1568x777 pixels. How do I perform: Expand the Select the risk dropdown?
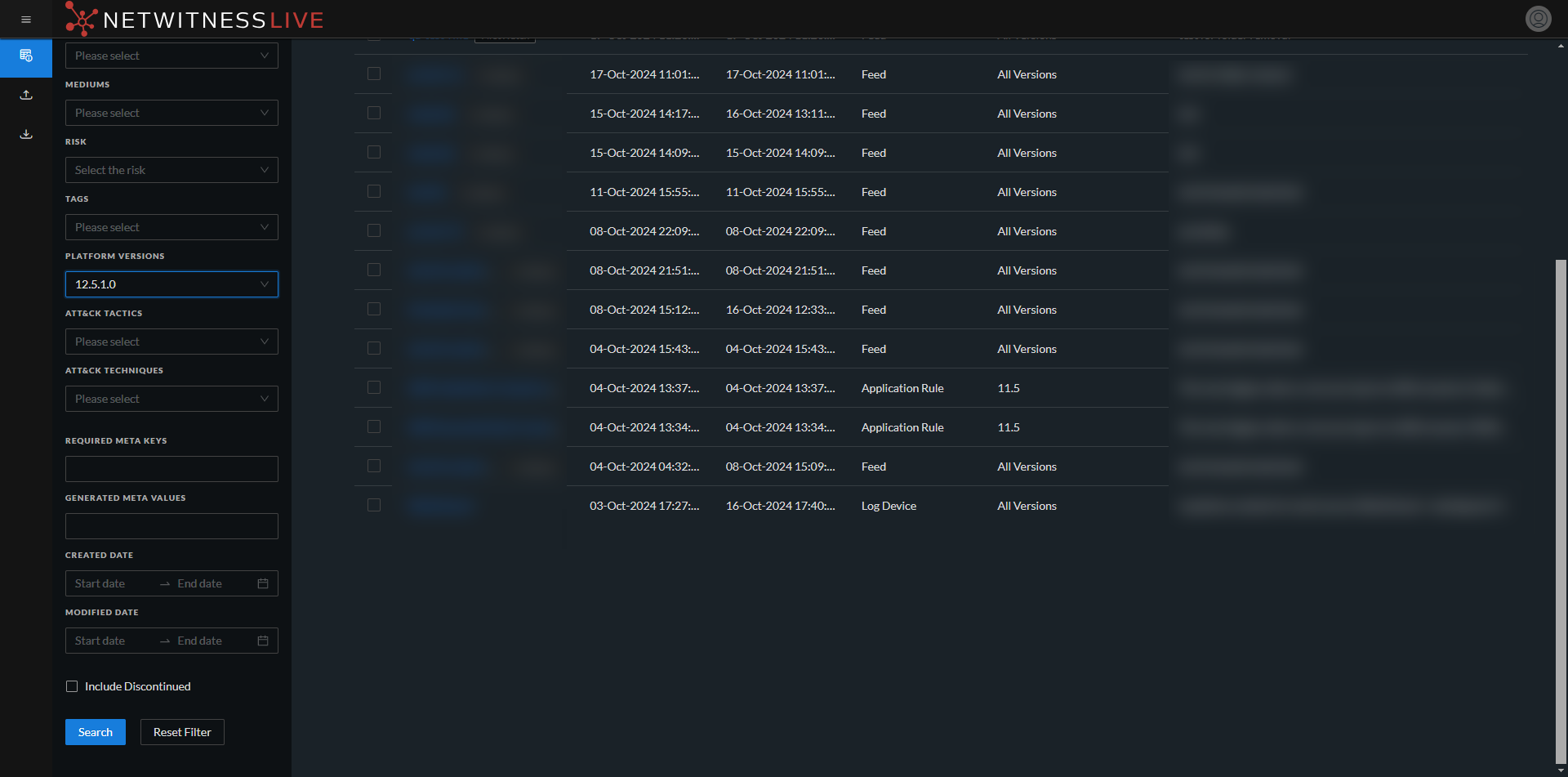(171, 169)
